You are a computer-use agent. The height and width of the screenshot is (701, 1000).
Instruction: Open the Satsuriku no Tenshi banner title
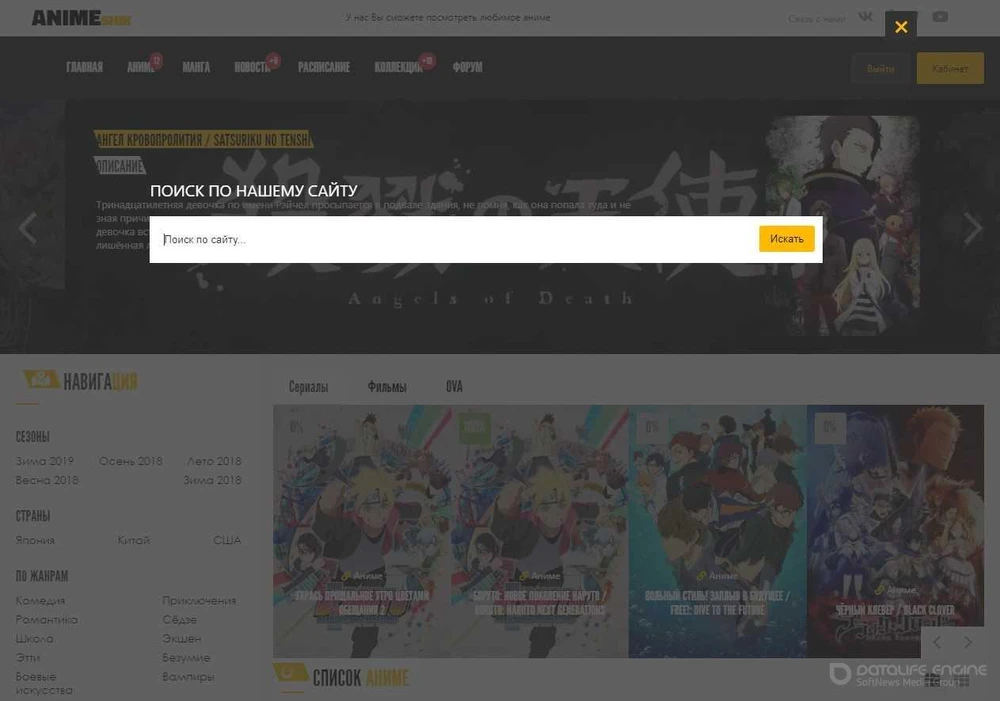tap(203, 139)
